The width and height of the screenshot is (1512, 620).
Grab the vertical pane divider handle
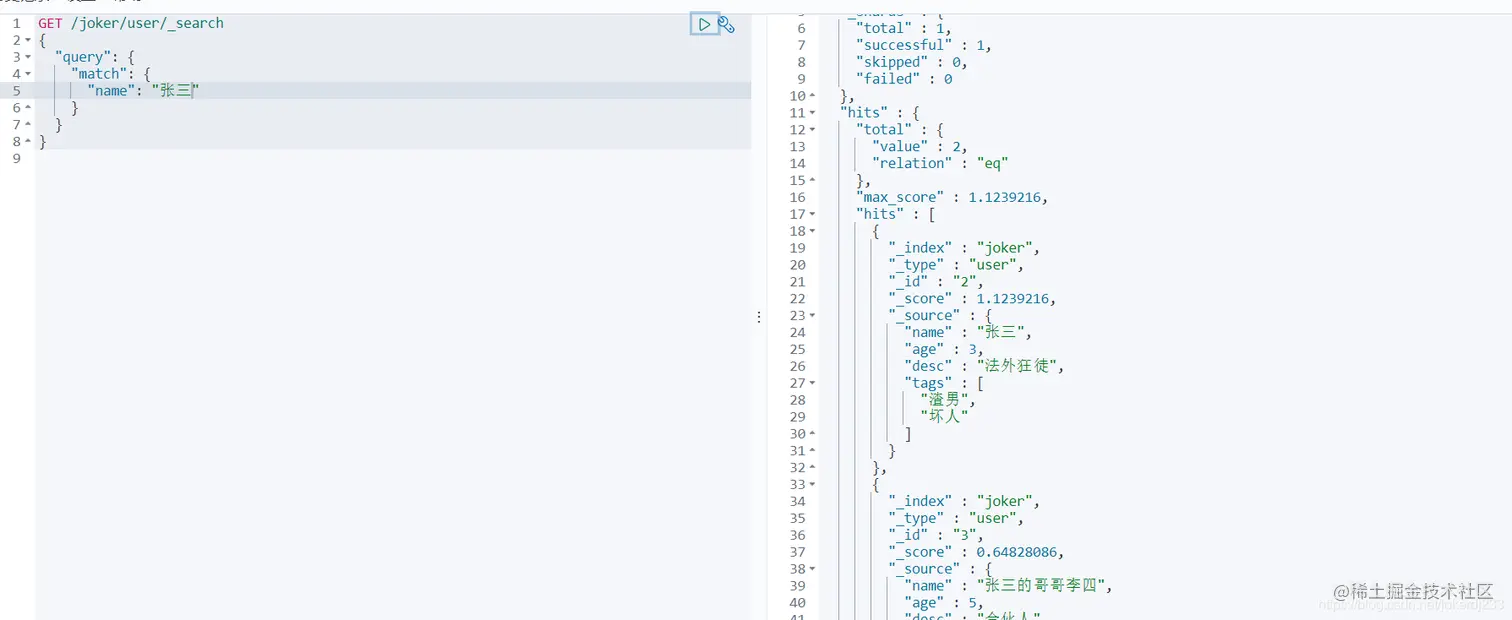(759, 317)
